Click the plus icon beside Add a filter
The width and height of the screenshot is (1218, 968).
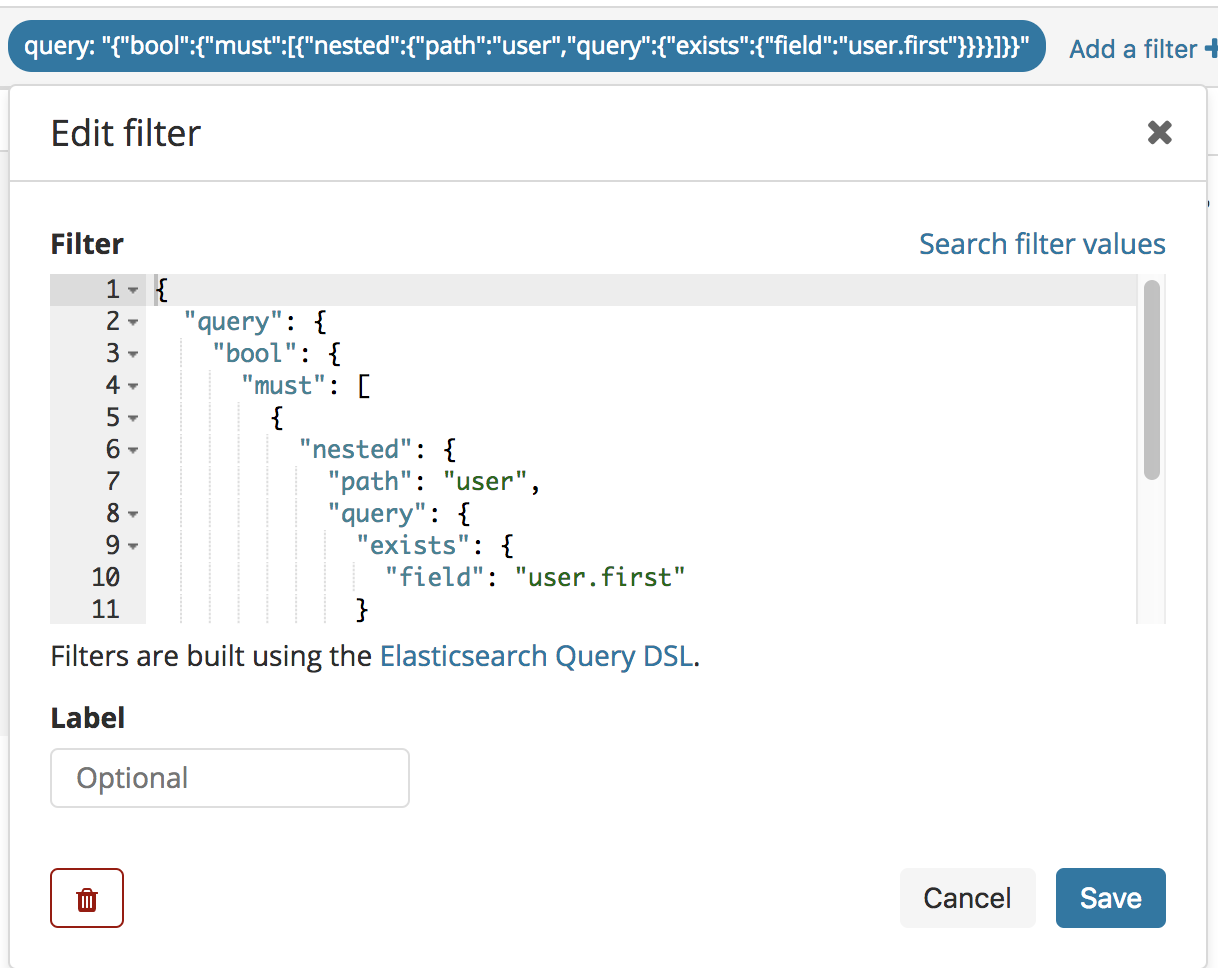[1211, 48]
